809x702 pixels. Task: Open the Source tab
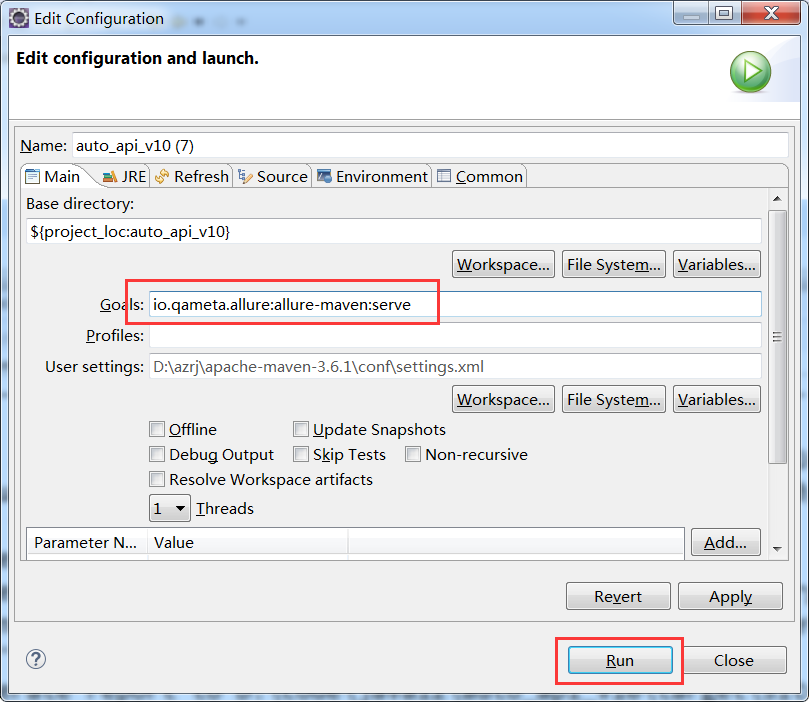coord(273,176)
